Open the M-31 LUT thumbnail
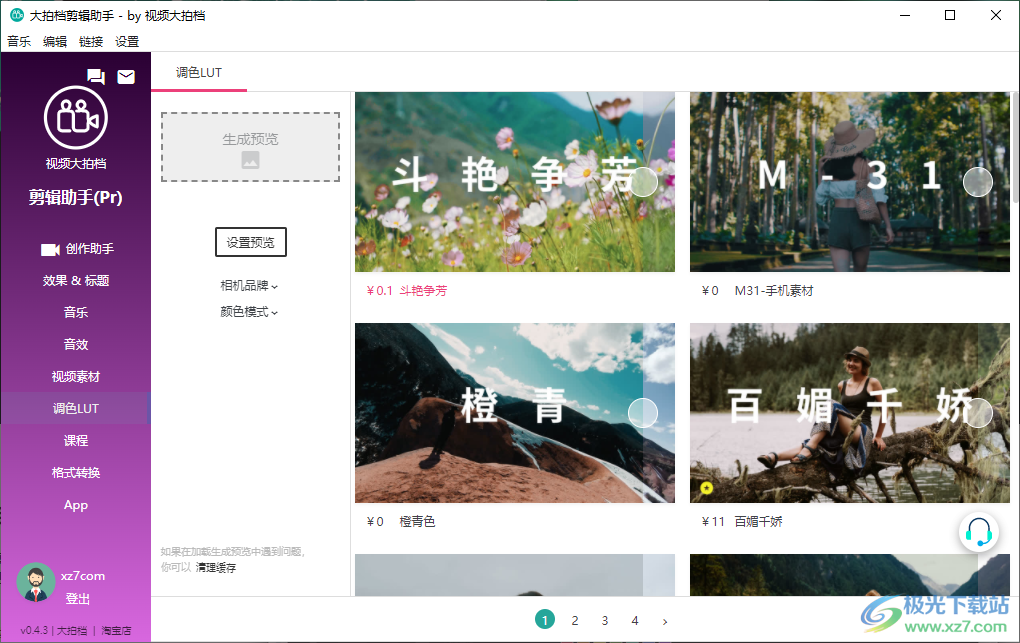 coord(850,182)
